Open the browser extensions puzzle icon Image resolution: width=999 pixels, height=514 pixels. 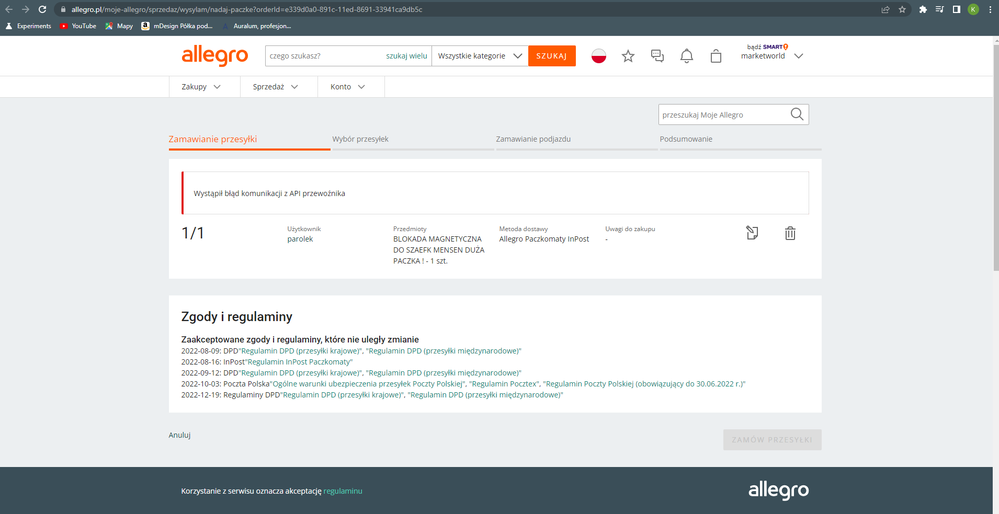click(923, 10)
